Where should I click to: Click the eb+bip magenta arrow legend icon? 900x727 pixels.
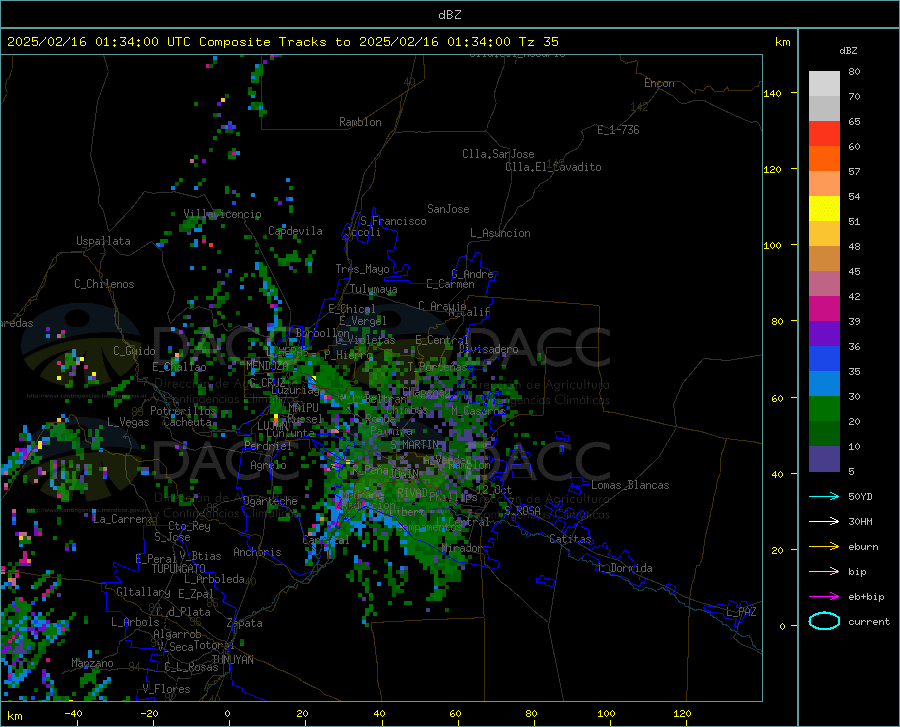824,597
